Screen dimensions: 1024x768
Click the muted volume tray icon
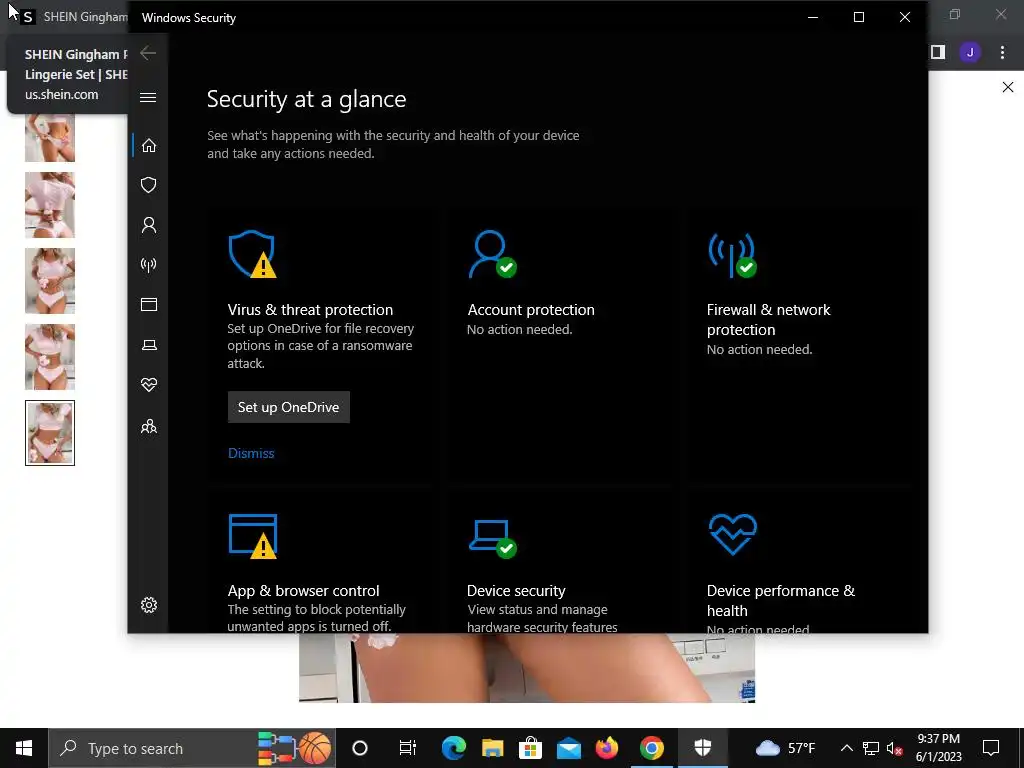[x=895, y=748]
